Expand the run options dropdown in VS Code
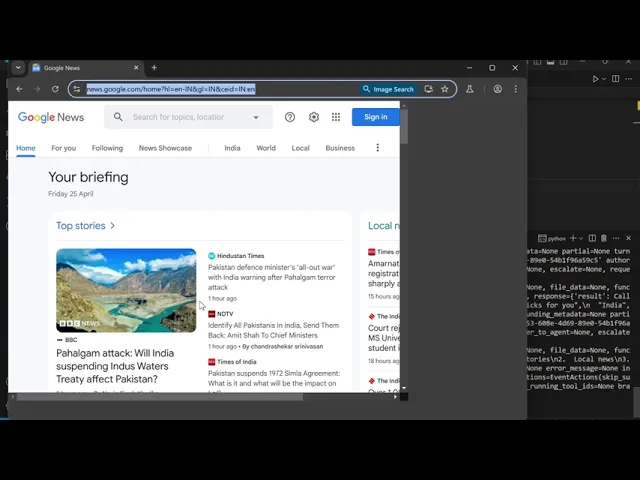Screen dimensions: 640x480 (604, 79)
